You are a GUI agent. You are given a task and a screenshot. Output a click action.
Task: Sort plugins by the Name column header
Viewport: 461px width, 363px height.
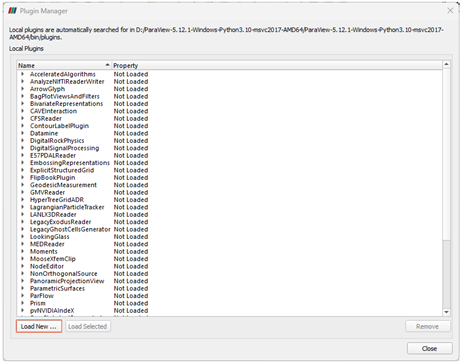(64, 65)
